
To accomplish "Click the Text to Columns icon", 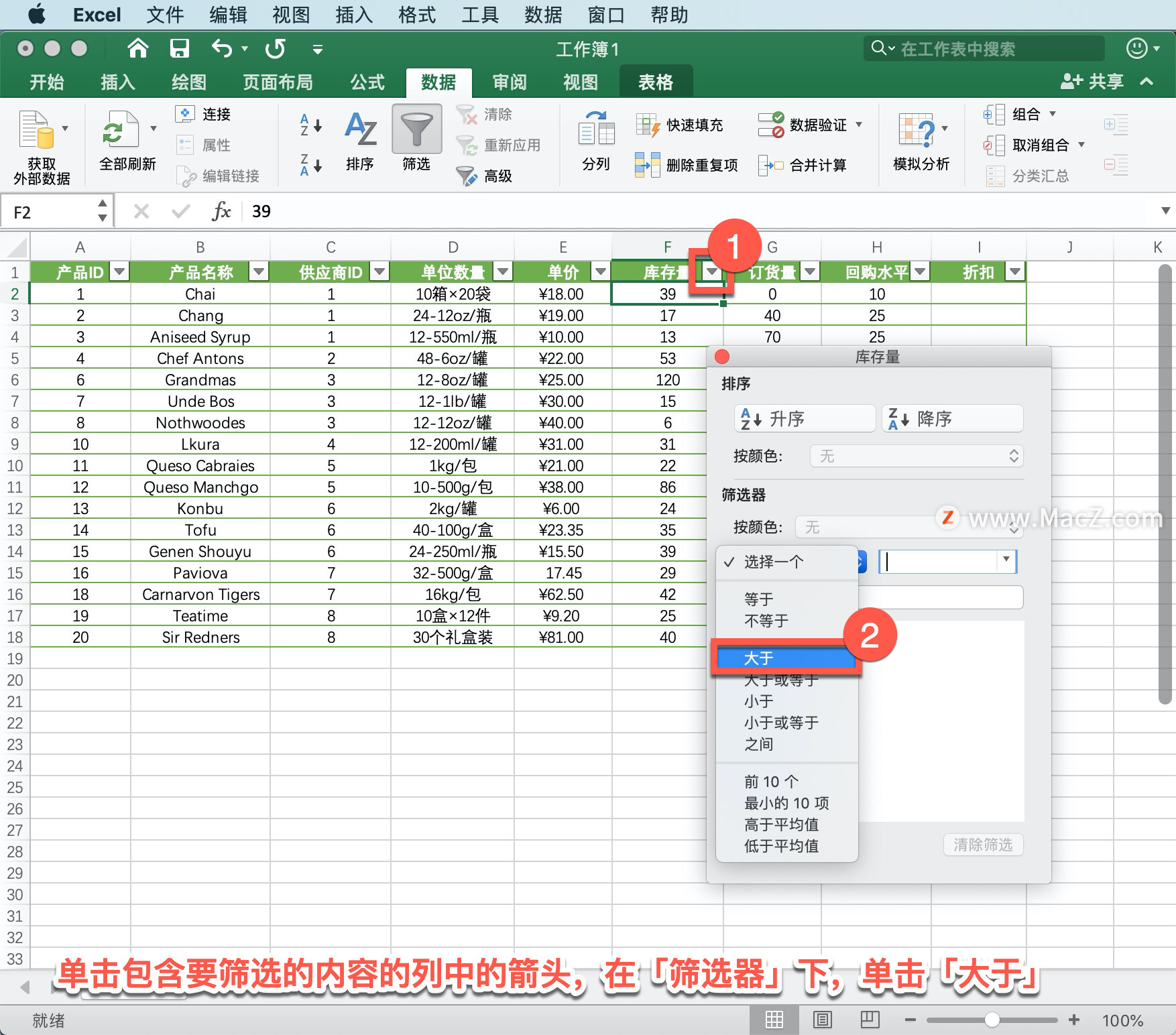I will tap(596, 129).
